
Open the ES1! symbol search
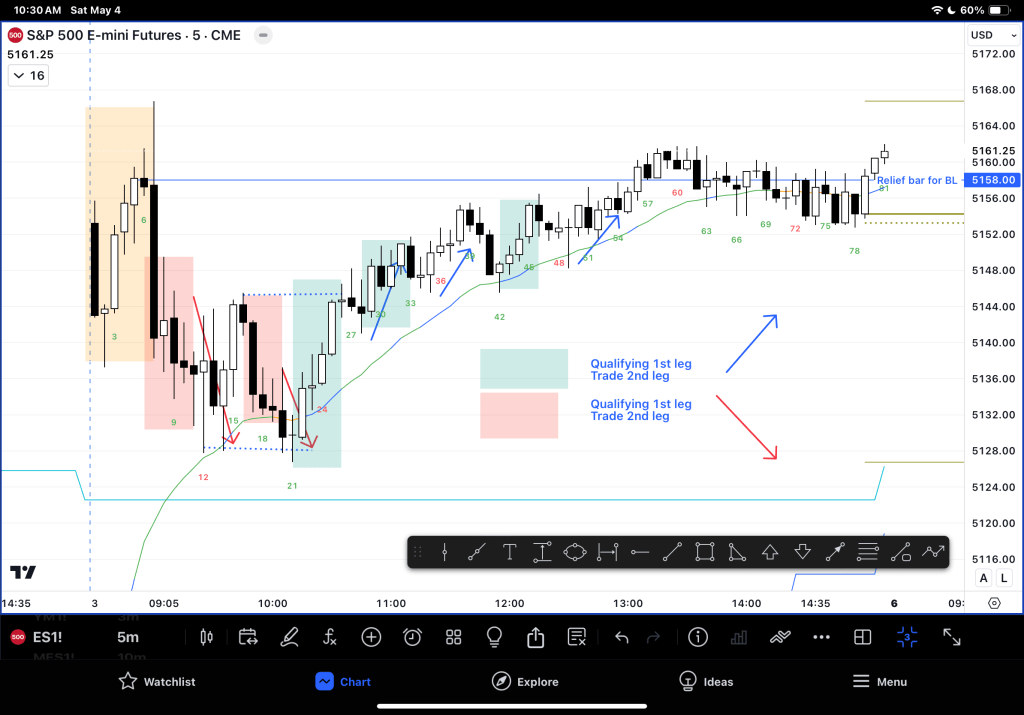pos(50,637)
